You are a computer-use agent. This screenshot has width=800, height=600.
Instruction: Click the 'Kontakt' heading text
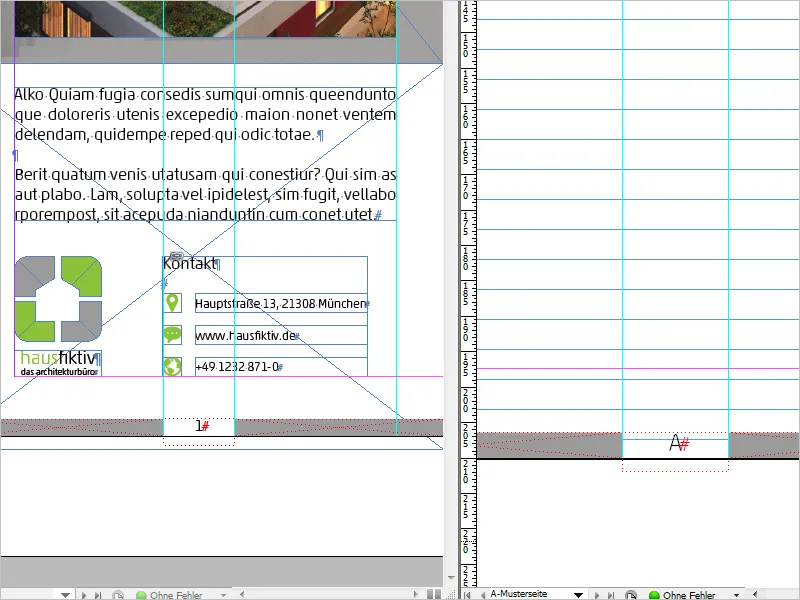[189, 263]
